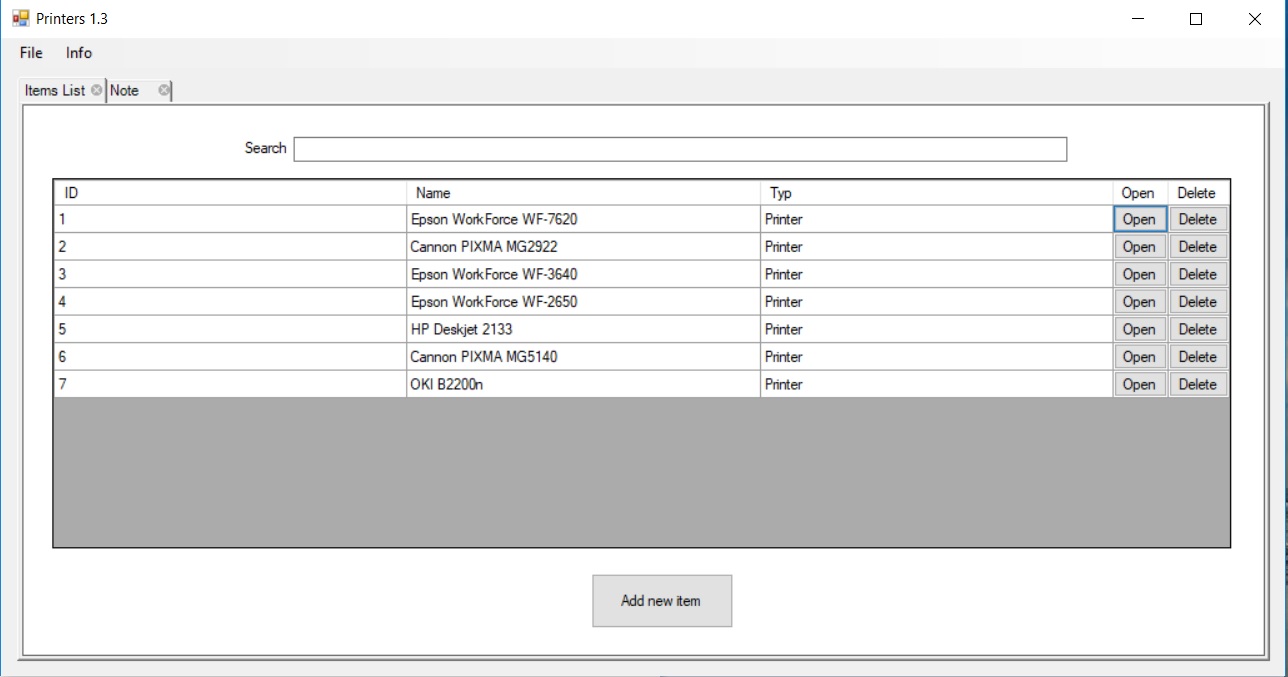Open the Epson WorkForce WF-2650 item
This screenshot has height=677, width=1288.
(x=1139, y=302)
